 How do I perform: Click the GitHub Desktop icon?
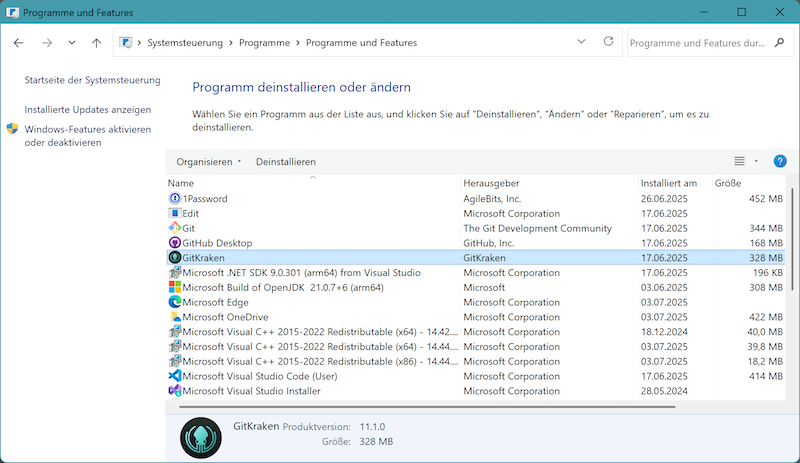tap(174, 242)
